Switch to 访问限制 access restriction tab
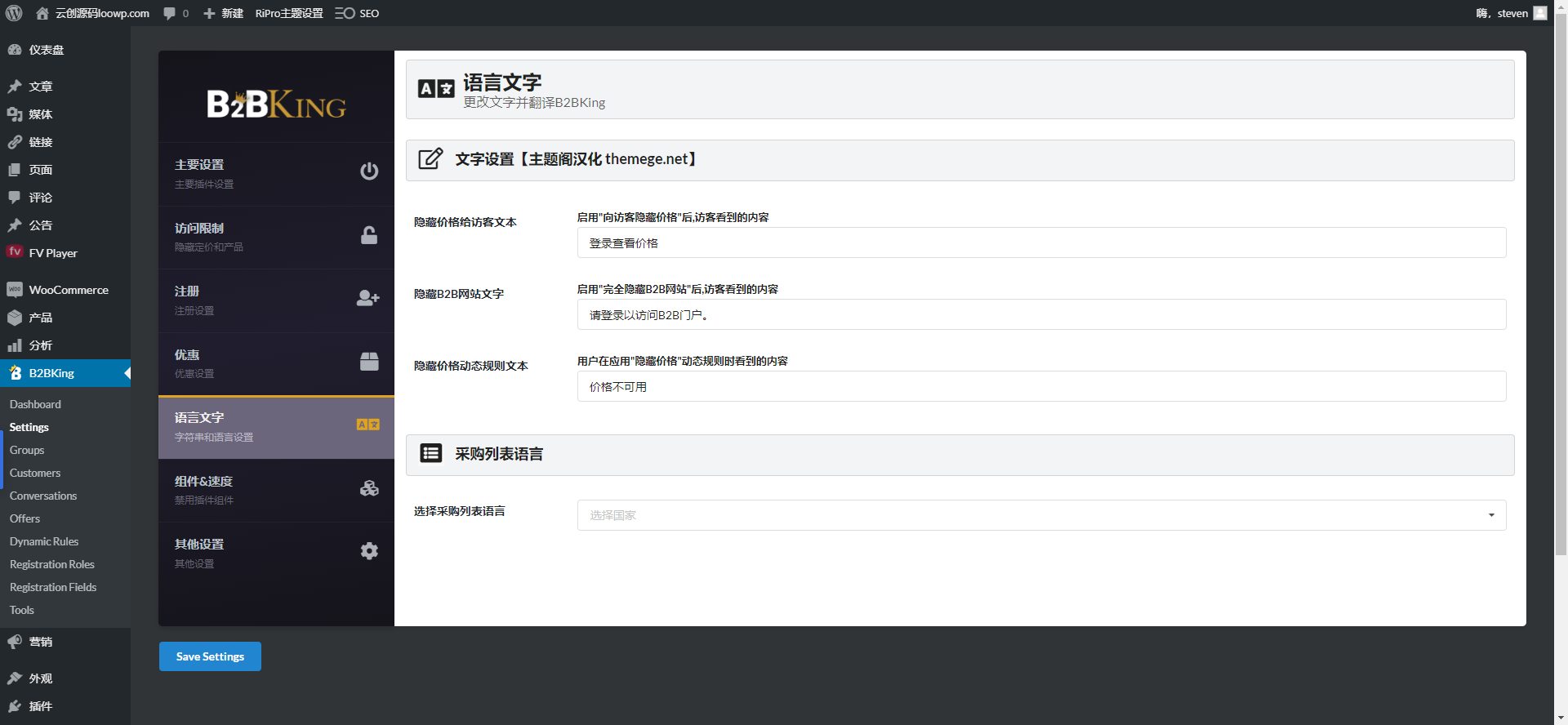Image resolution: width=1568 pixels, height=725 pixels. click(x=276, y=238)
